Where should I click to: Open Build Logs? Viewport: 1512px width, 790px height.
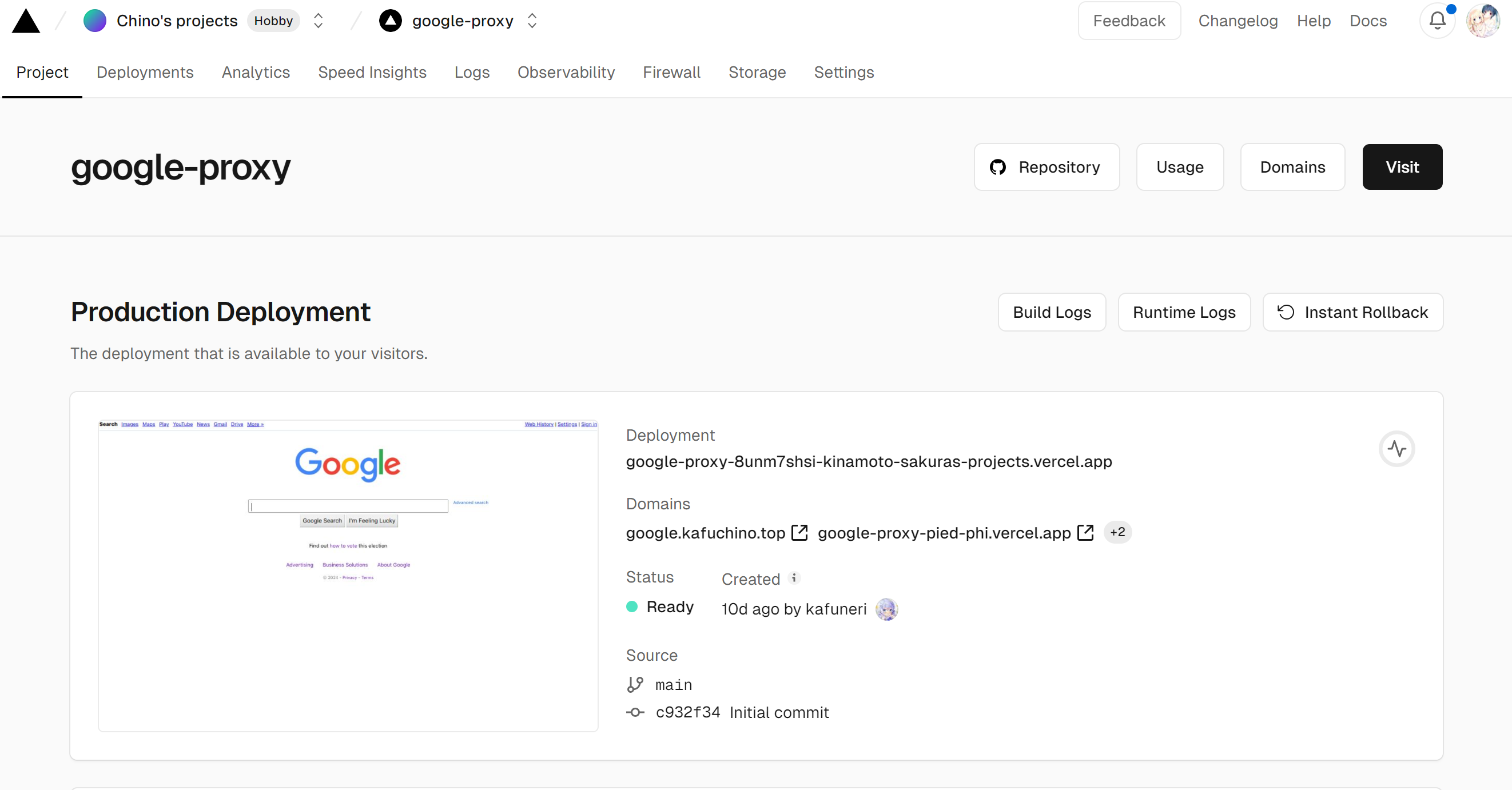click(1052, 312)
